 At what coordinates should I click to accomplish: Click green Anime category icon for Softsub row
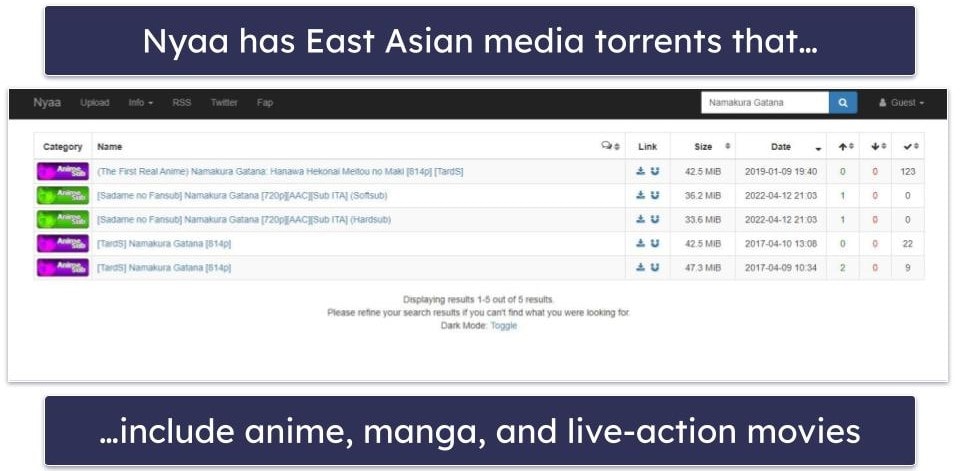click(x=63, y=196)
